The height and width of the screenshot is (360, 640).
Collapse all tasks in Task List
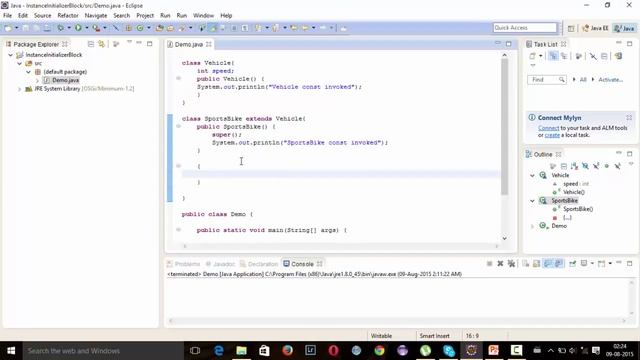(x=604, y=56)
